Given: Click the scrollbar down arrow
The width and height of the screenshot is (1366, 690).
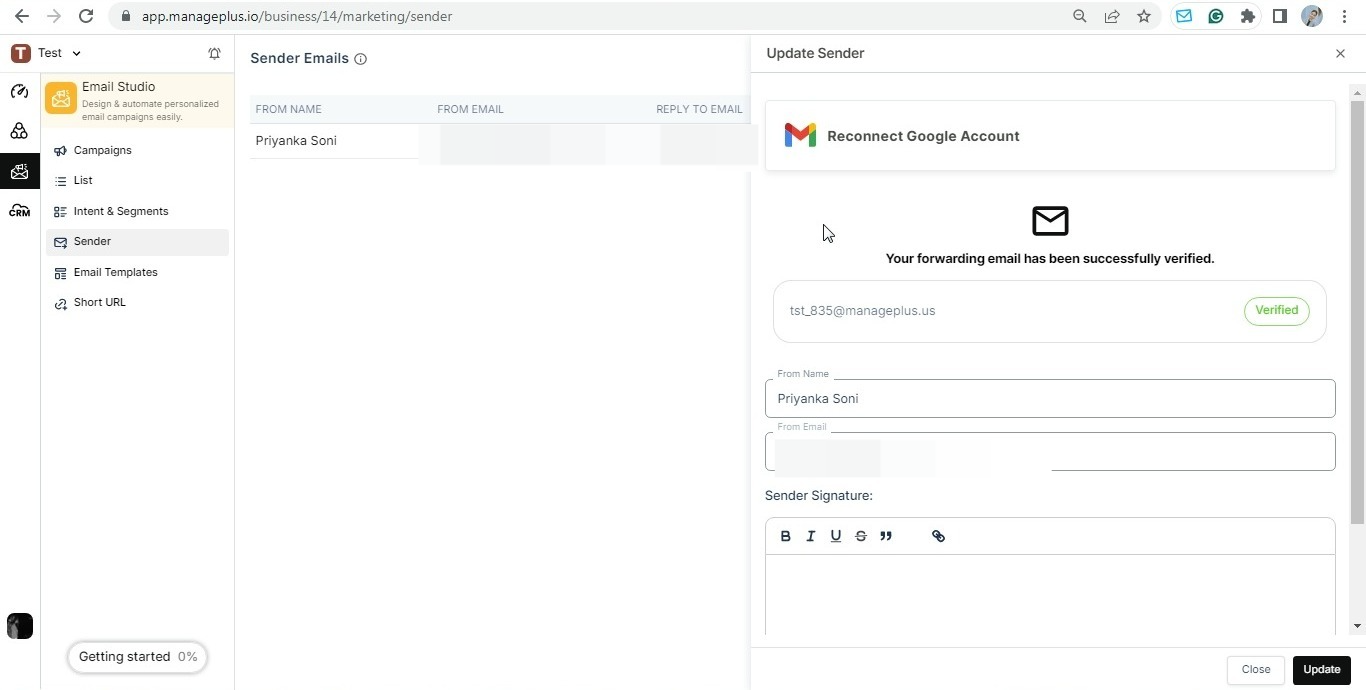Looking at the screenshot, I should pyautogui.click(x=1357, y=626).
